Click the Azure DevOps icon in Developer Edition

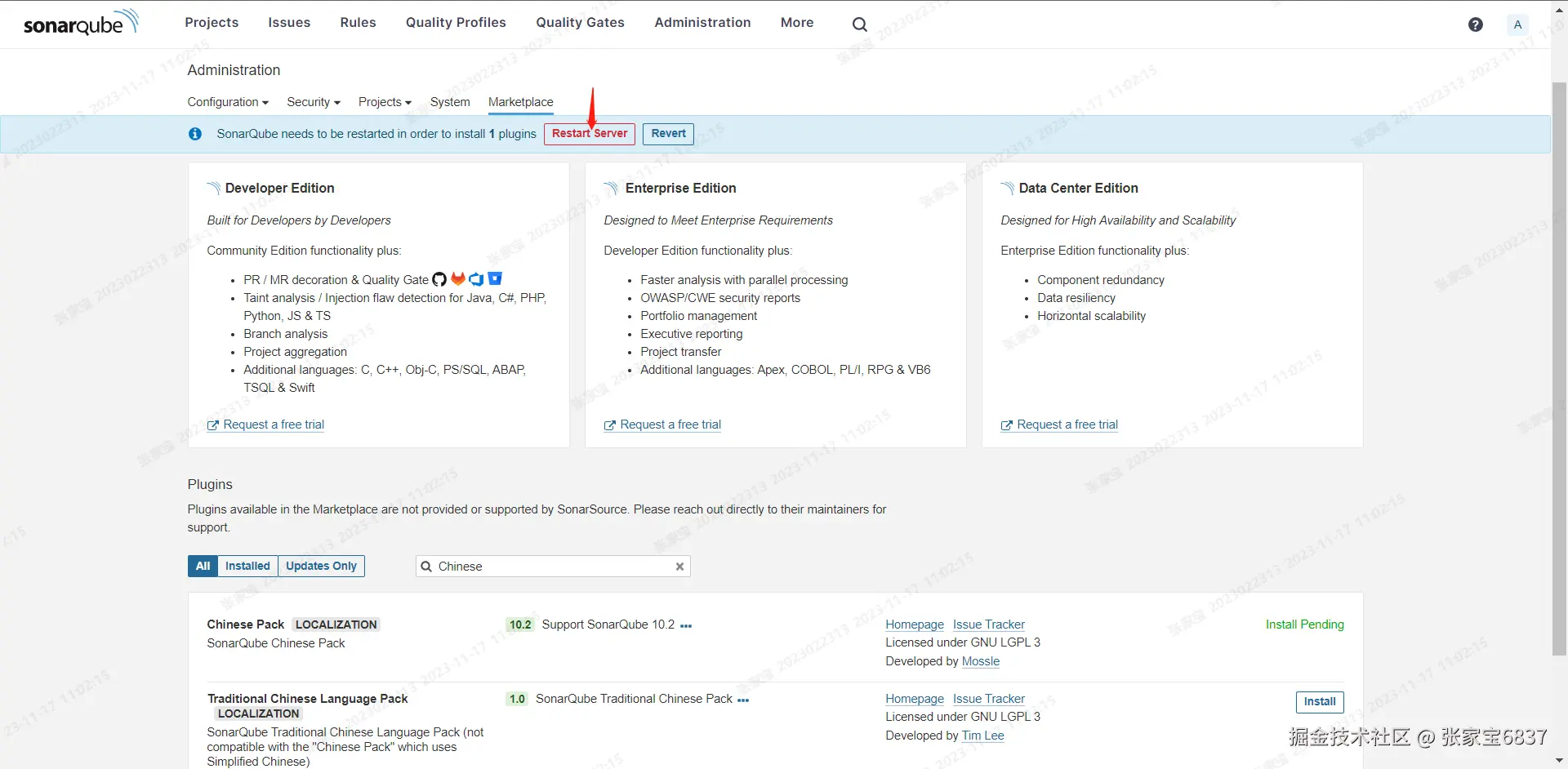(x=477, y=279)
